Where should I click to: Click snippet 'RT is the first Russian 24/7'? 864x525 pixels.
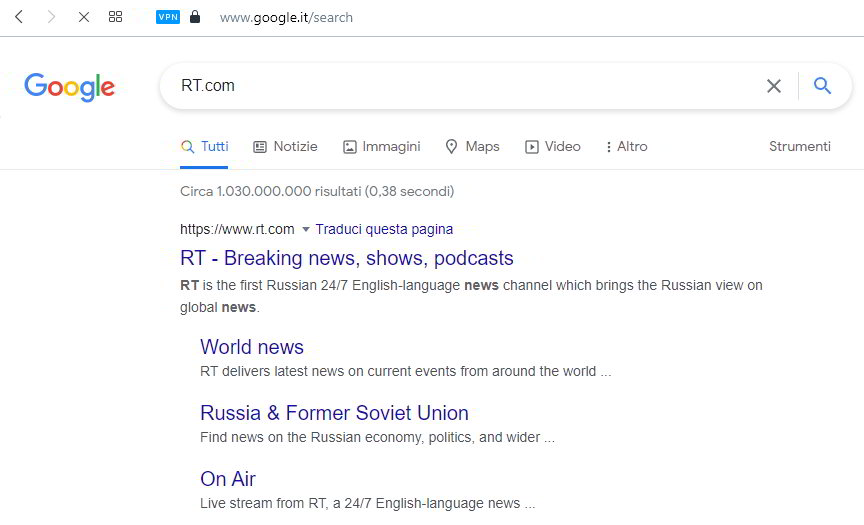[471, 296]
